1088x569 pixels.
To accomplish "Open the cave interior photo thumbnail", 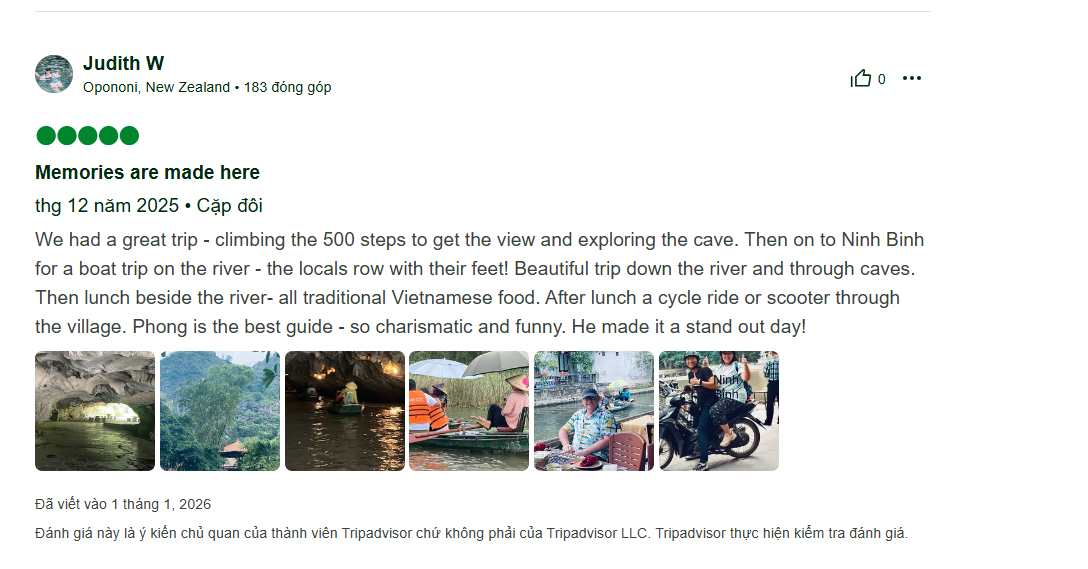I will 95,411.
